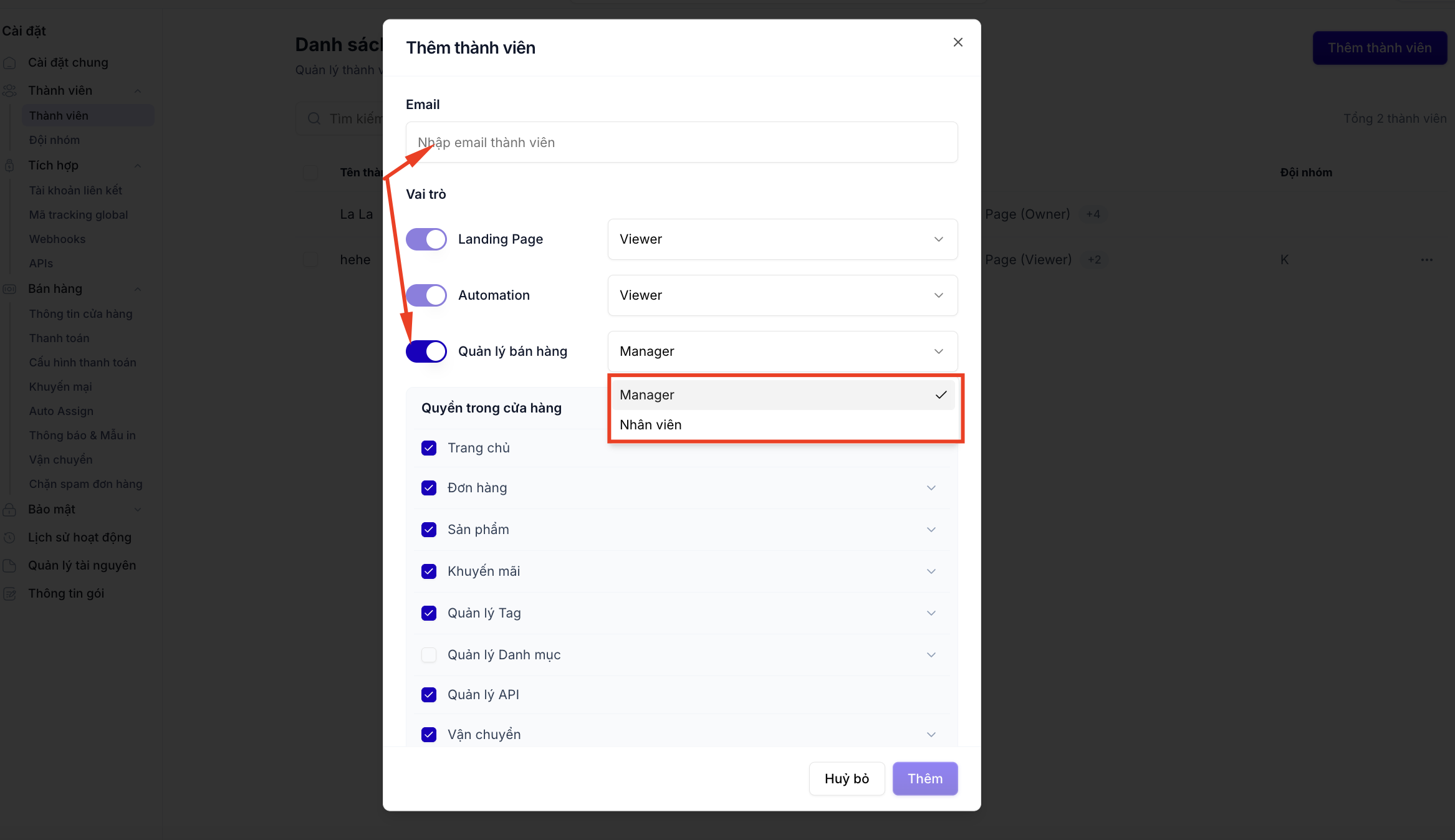Click the Quản lý tài nguyên folder icon
The image size is (1455, 840).
tap(9, 565)
